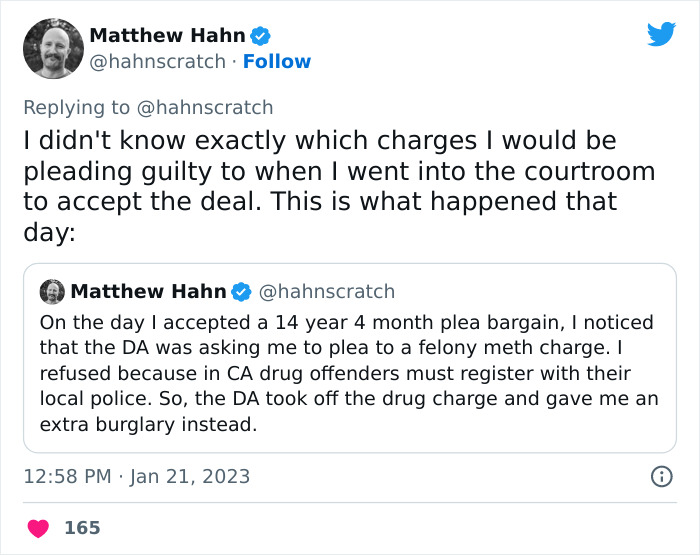Screen dimensions: 700x555
Task: Click the Twitter bird logo
Action: coord(661,35)
